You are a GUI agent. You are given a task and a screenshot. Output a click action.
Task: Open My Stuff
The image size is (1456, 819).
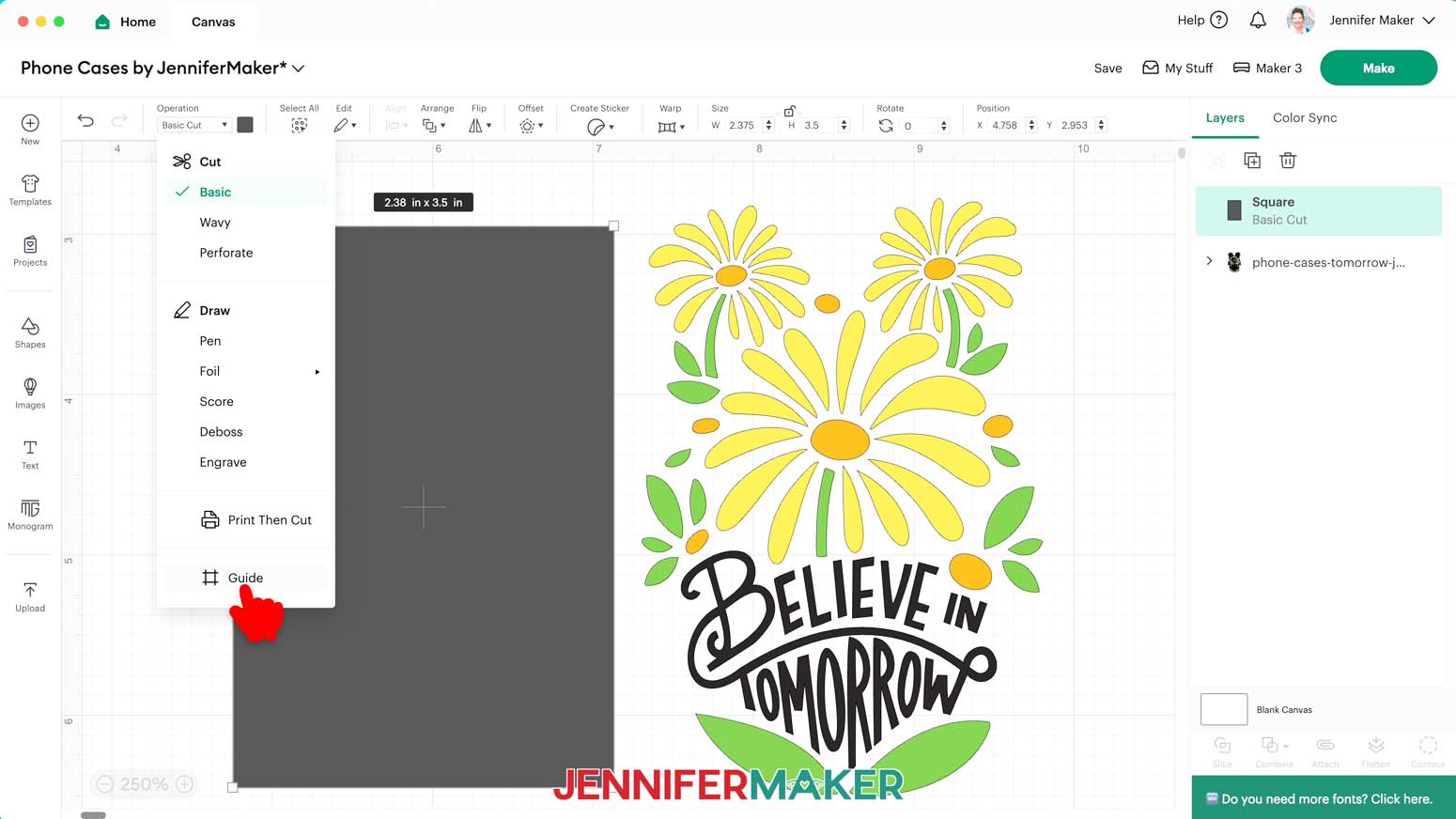click(x=1177, y=68)
